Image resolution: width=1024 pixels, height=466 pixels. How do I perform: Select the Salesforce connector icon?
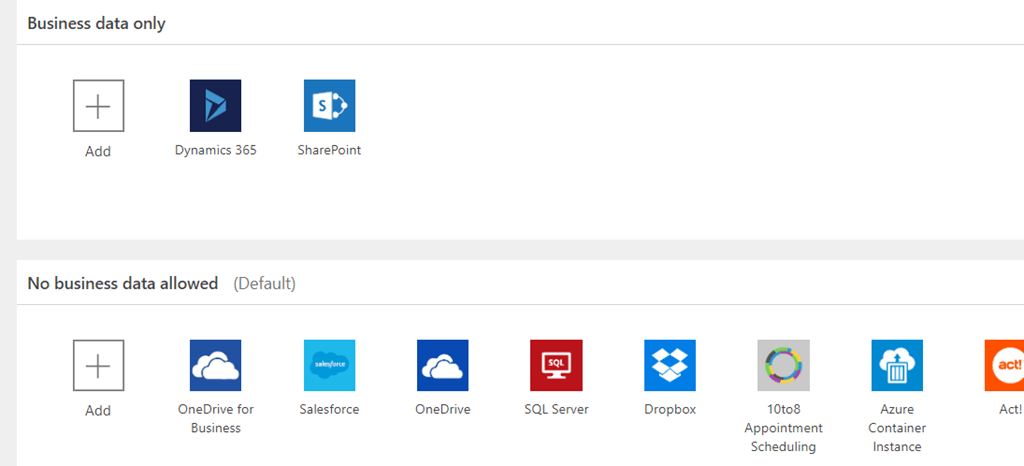pos(329,365)
